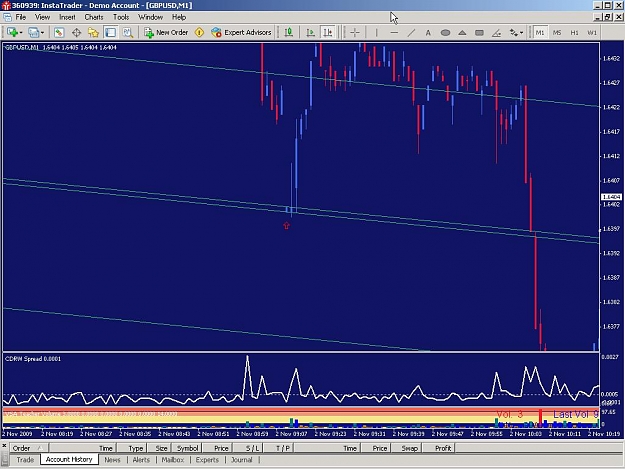Open the News tab

pyautogui.click(x=112, y=460)
